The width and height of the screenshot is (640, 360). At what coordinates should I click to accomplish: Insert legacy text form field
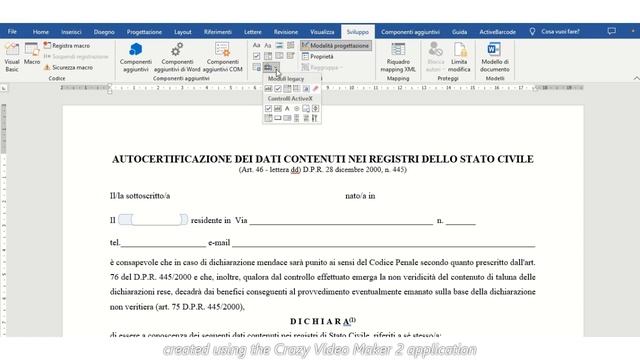point(268,89)
